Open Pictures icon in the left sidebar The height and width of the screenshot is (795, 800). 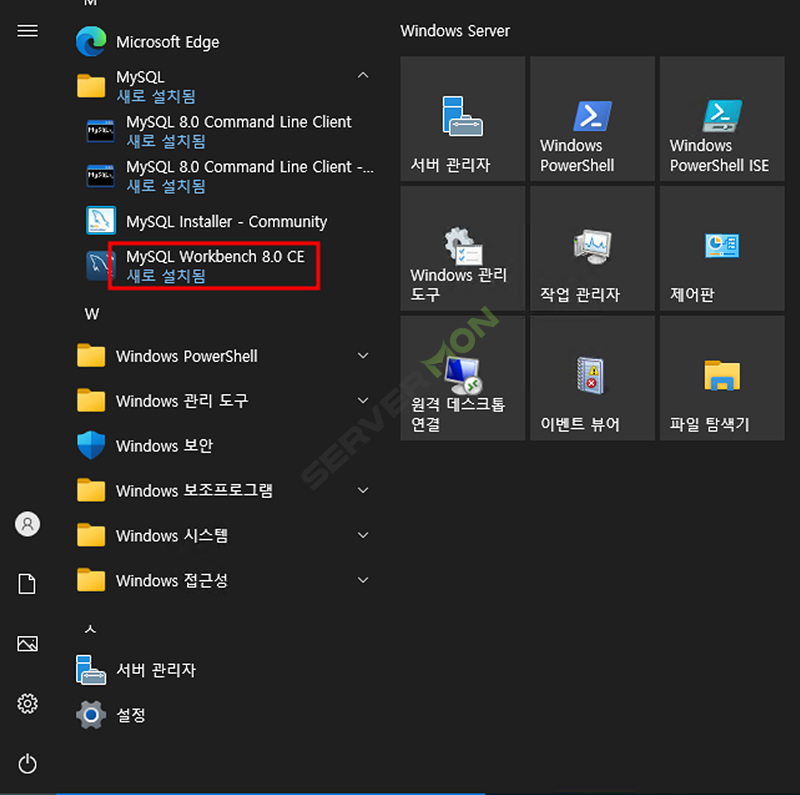point(28,643)
